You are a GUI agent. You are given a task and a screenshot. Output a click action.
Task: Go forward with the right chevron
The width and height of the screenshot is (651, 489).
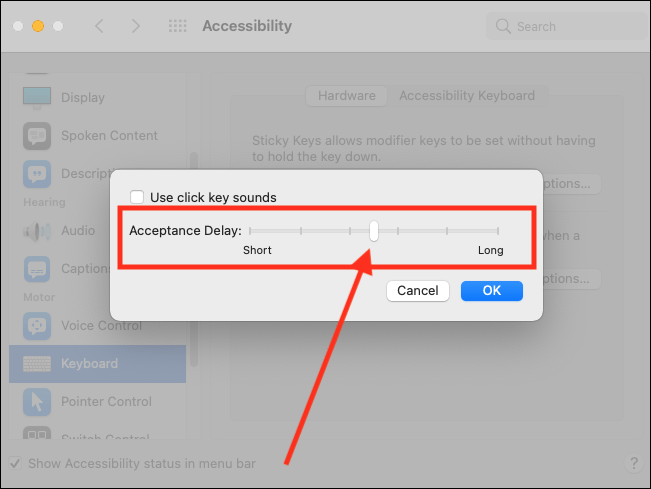[x=136, y=26]
